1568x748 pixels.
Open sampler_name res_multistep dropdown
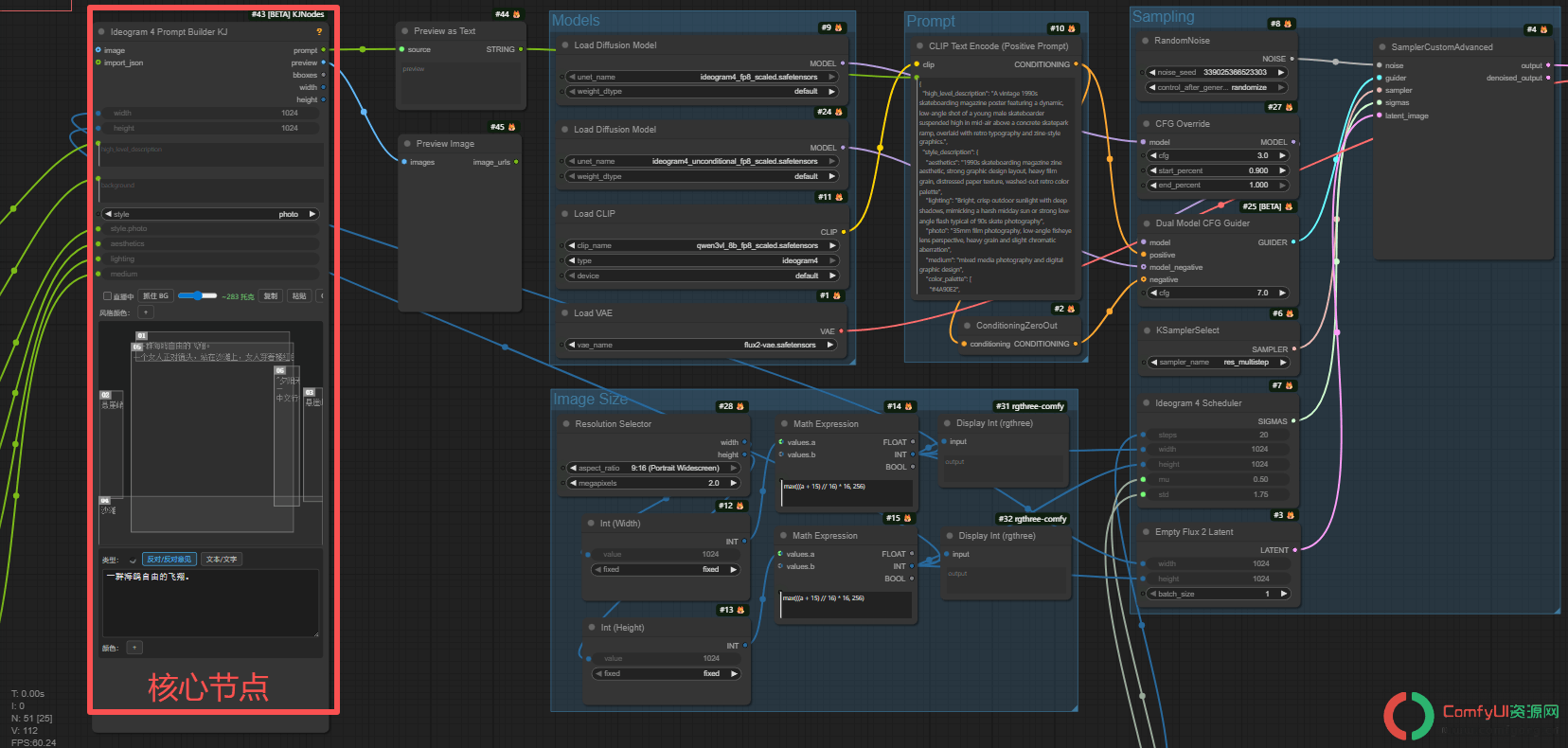coord(1217,362)
